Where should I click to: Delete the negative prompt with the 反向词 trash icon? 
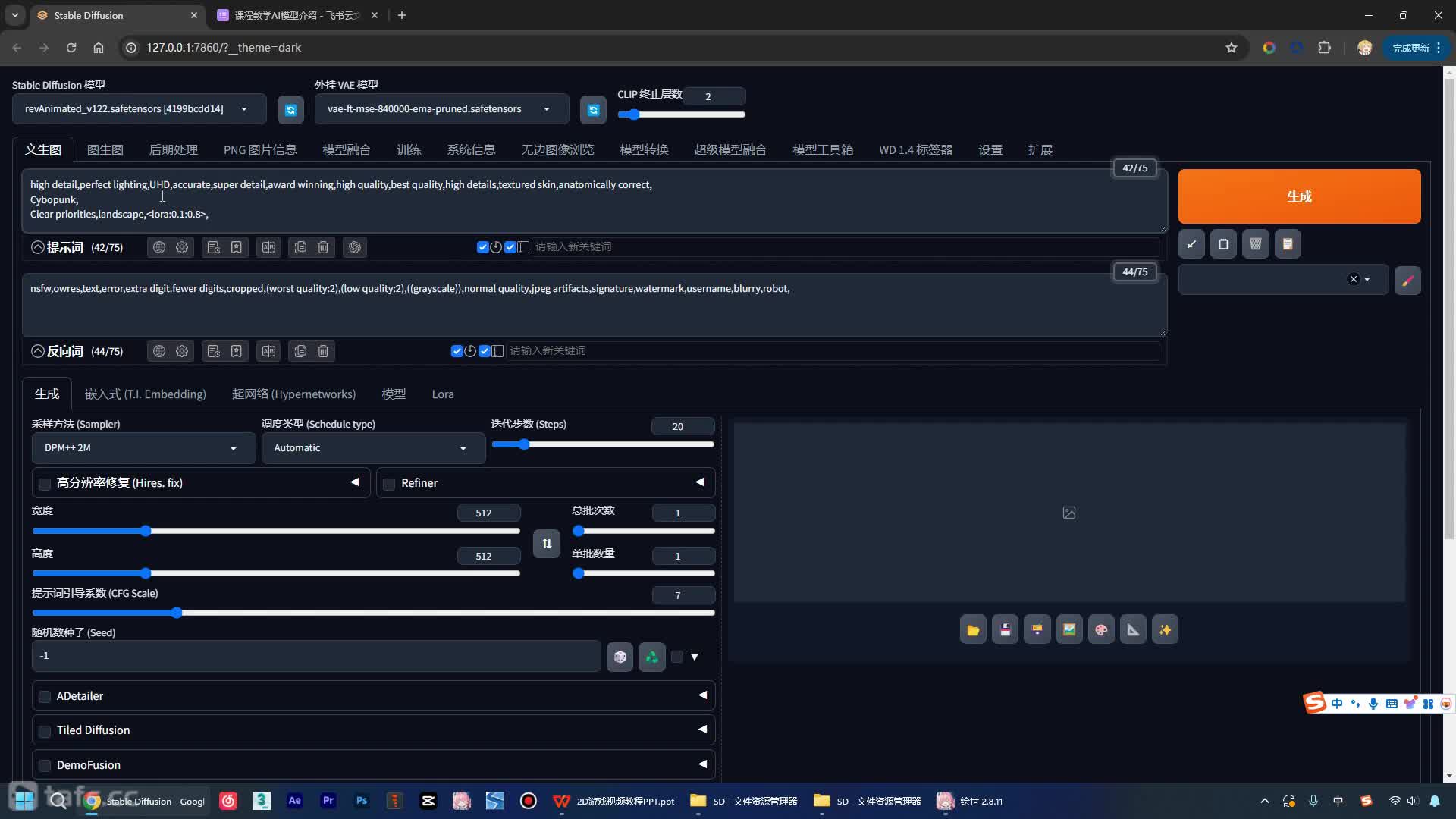[x=323, y=351]
